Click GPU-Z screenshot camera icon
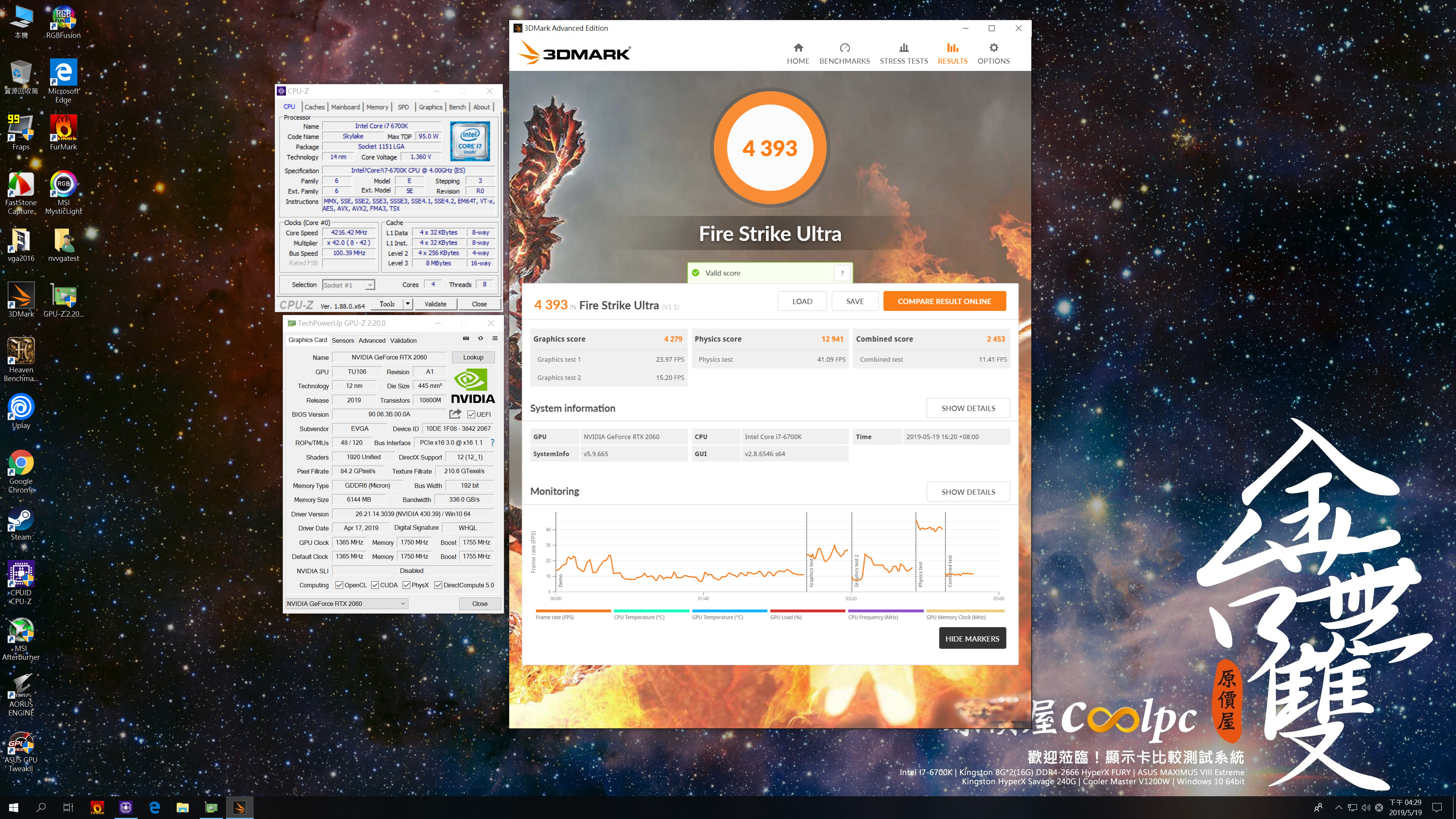Viewport: 1456px width, 819px height. pyautogui.click(x=466, y=339)
